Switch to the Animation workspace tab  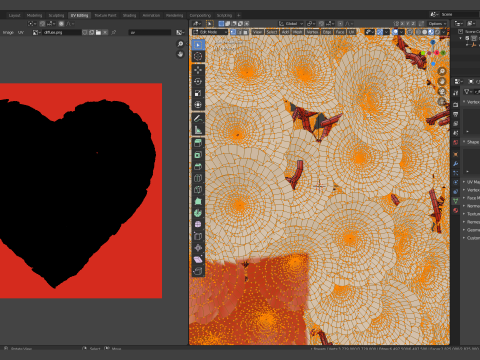151,15
